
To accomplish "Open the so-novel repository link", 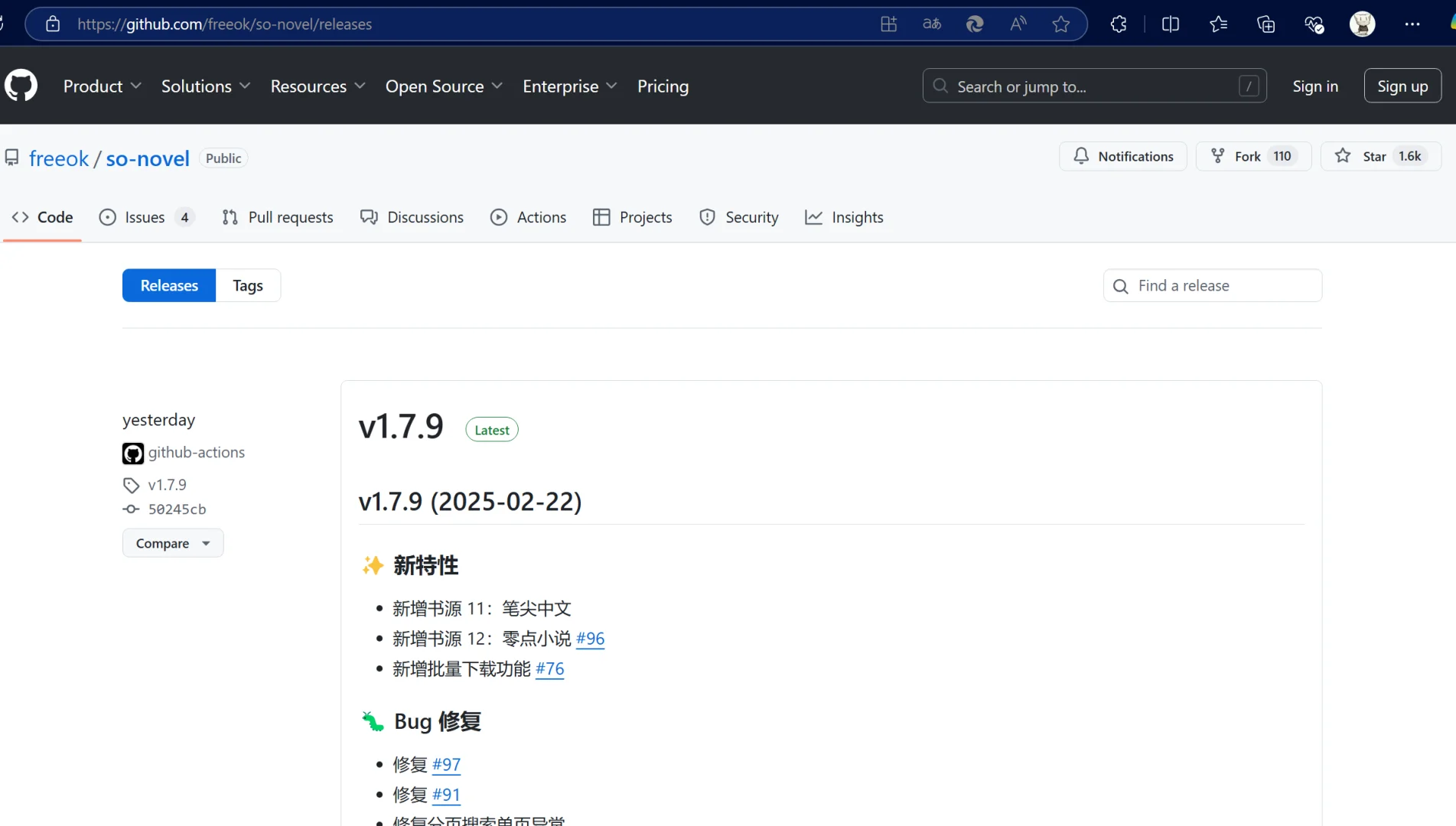I will [x=148, y=158].
